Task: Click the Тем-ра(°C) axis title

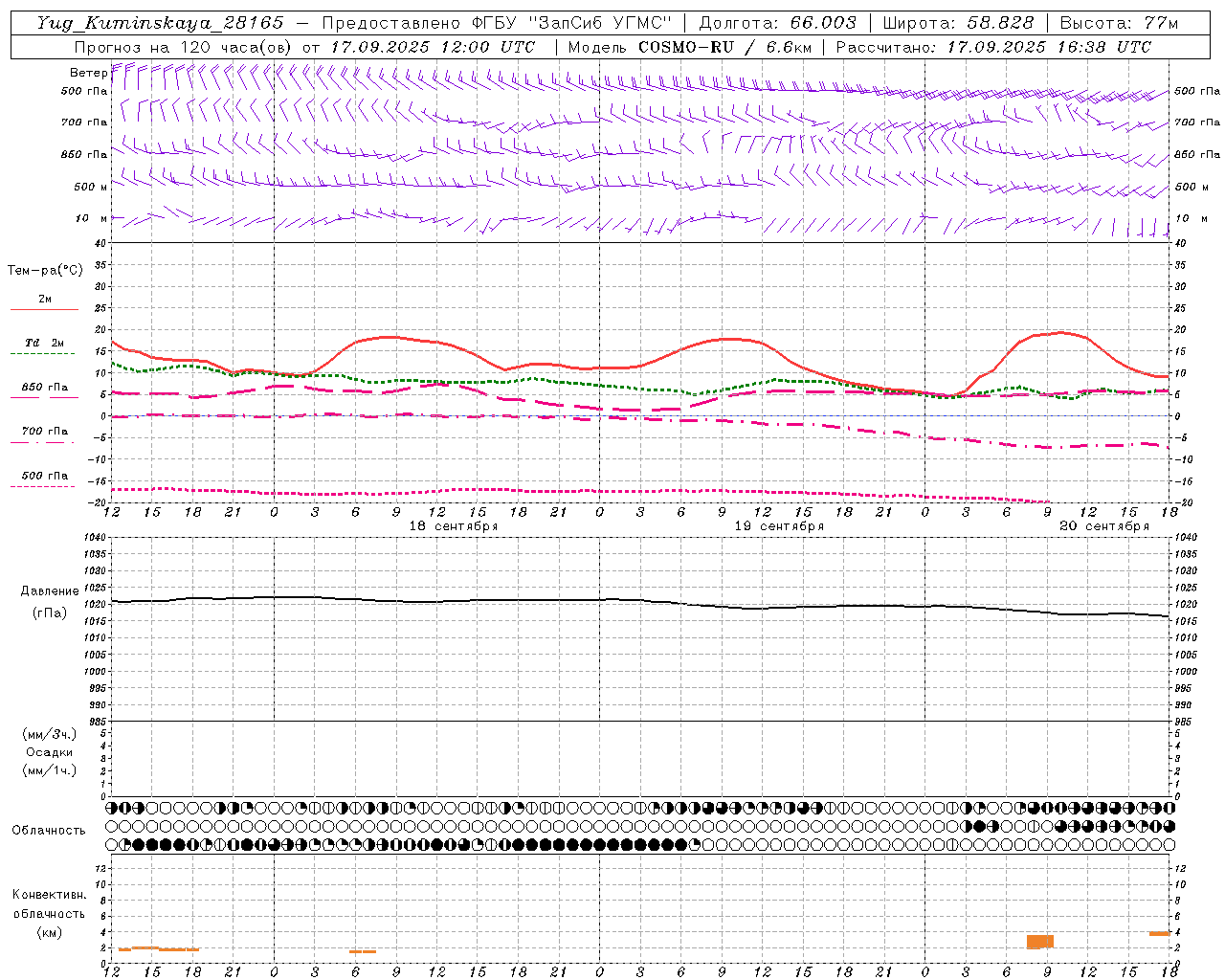Action: pos(45,271)
